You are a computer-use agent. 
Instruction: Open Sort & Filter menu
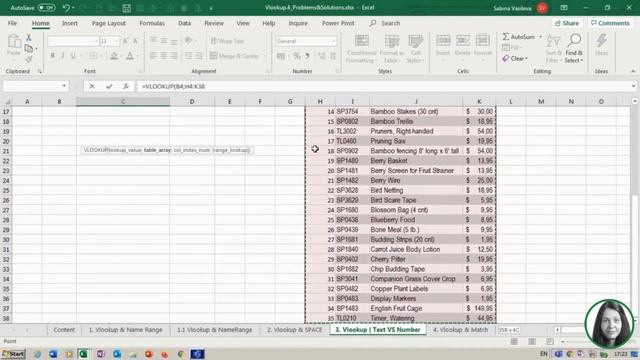553,49
